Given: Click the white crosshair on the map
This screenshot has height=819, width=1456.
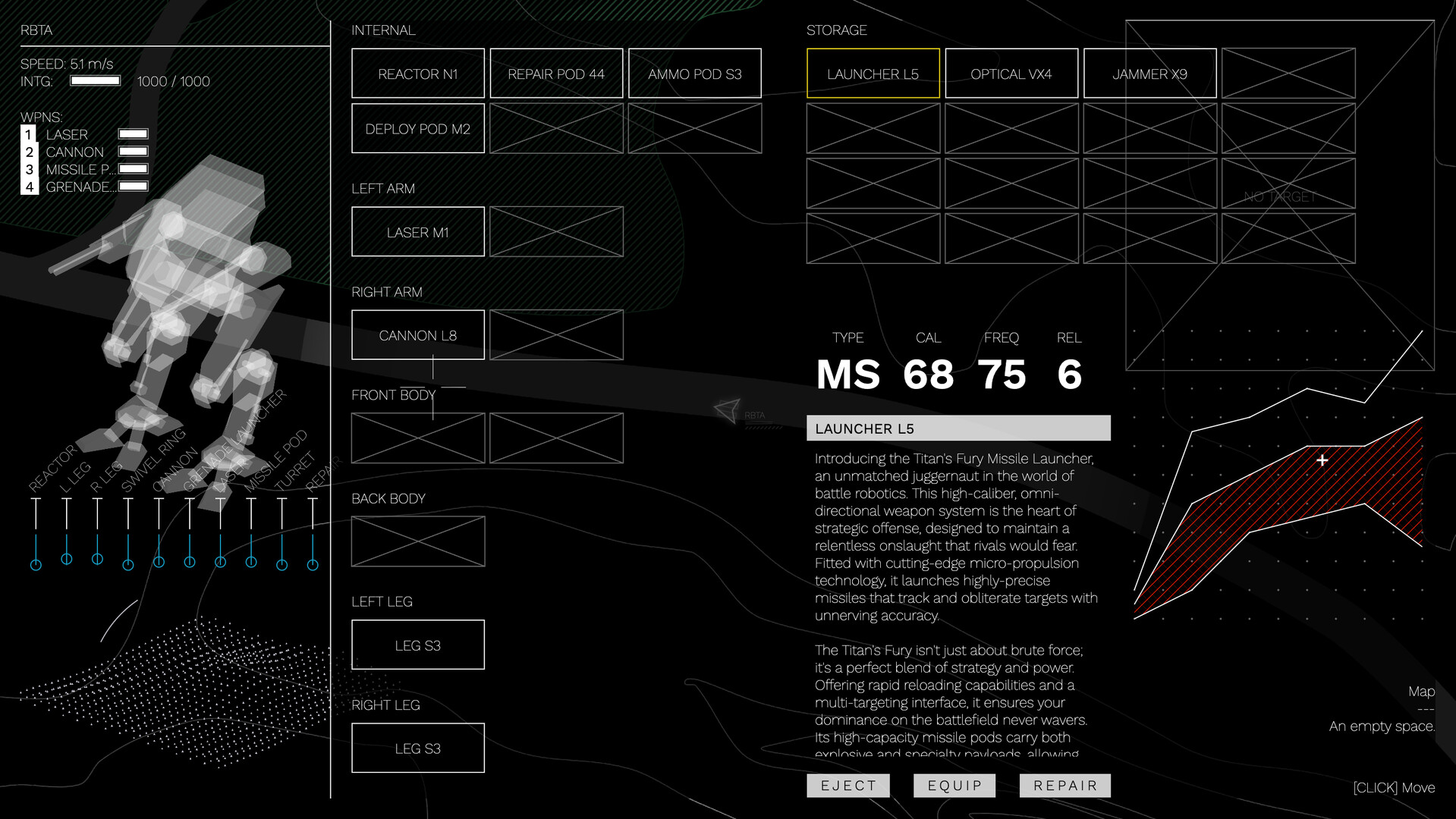Looking at the screenshot, I should click(x=1322, y=460).
